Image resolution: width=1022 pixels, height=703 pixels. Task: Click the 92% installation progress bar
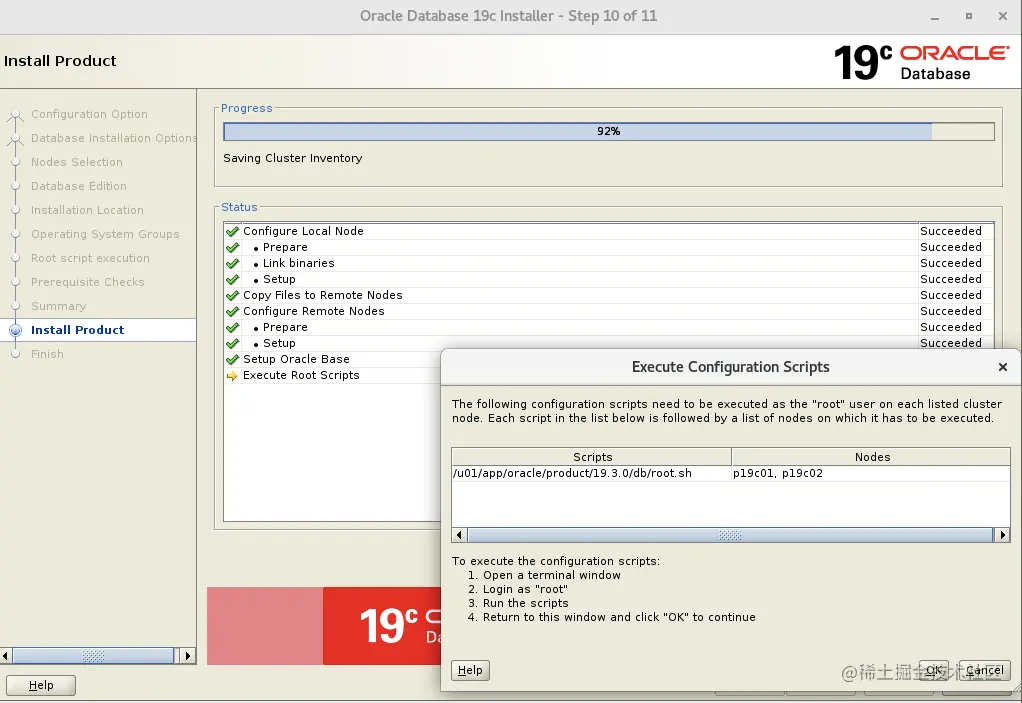[x=609, y=132]
